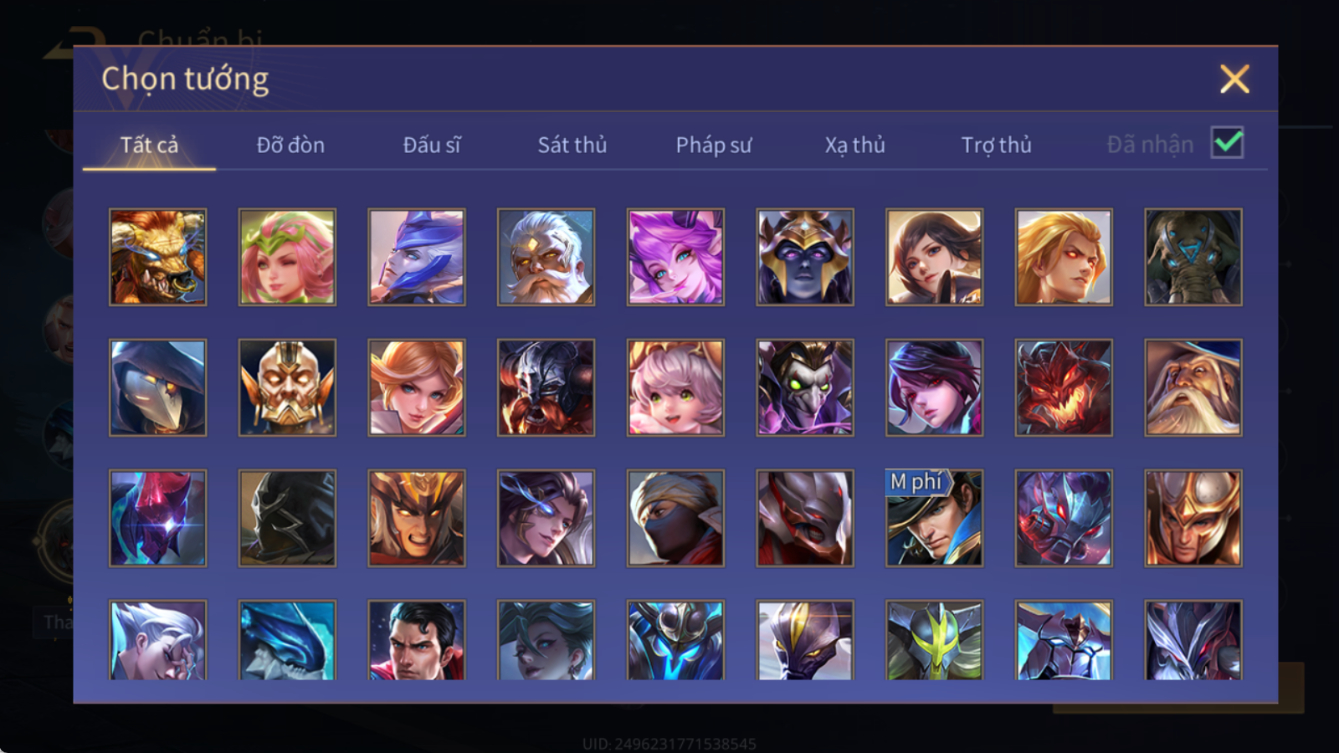Switch to the Đấu sĩ tab
This screenshot has width=1339, height=753.
431,145
